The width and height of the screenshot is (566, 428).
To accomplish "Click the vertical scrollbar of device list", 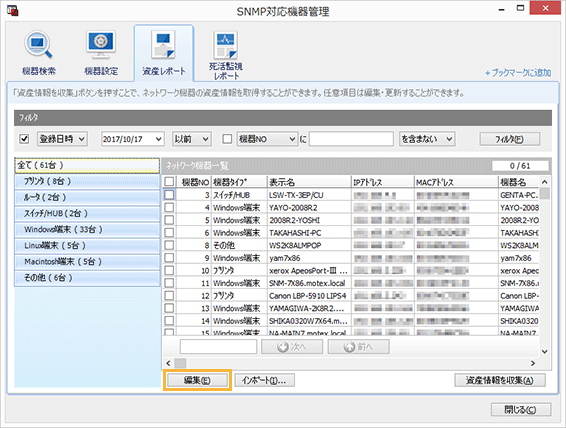I will pyautogui.click(x=545, y=266).
